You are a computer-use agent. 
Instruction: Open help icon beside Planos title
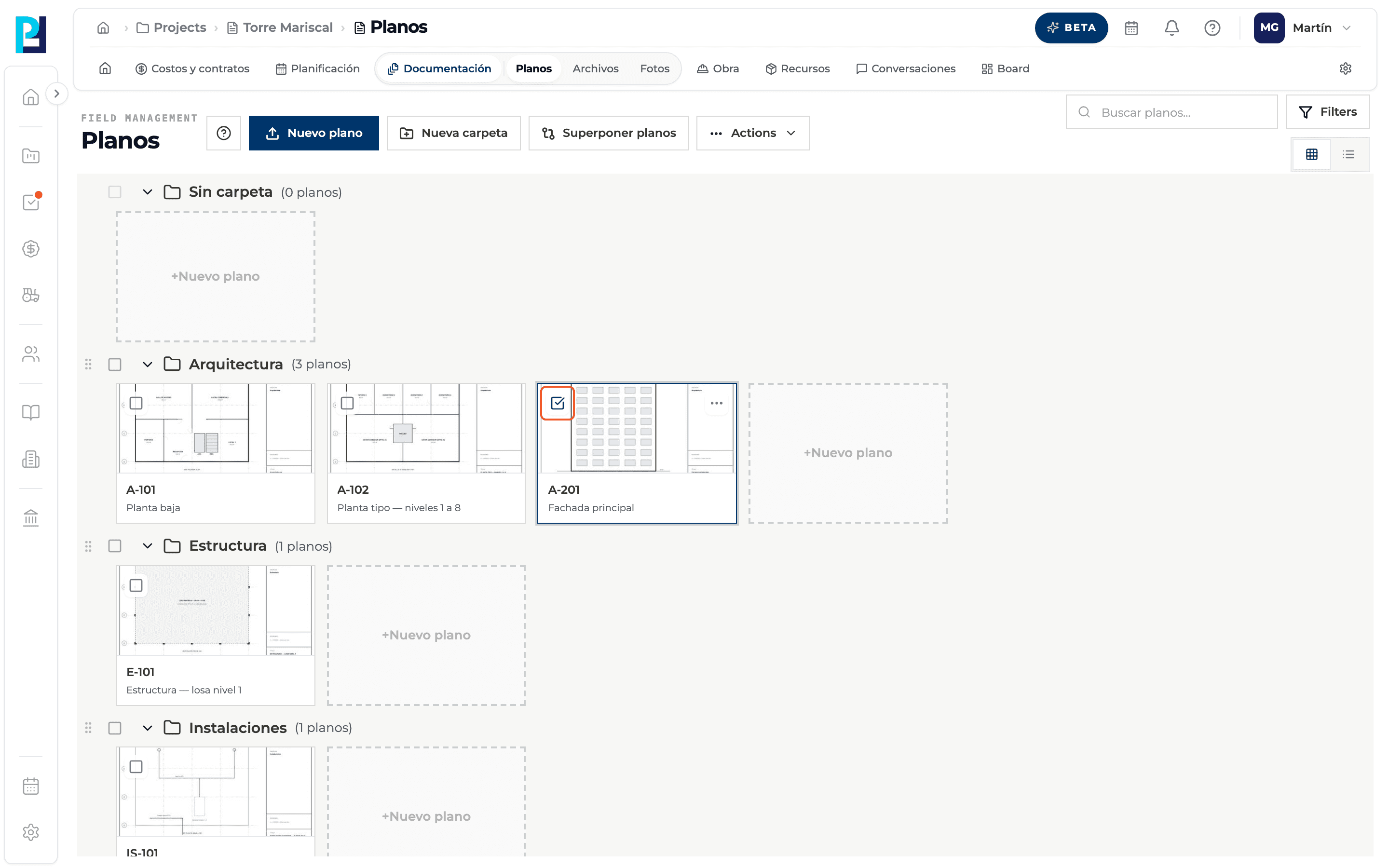click(x=224, y=133)
